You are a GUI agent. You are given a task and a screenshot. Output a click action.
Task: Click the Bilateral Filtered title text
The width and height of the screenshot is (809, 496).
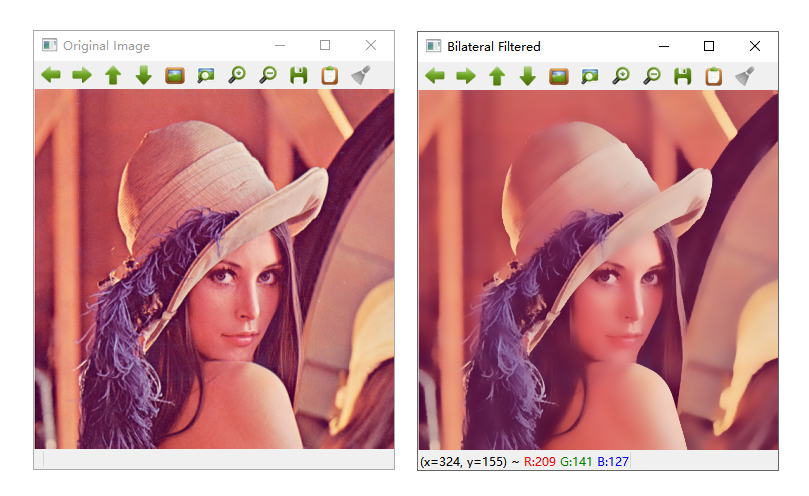(x=494, y=47)
